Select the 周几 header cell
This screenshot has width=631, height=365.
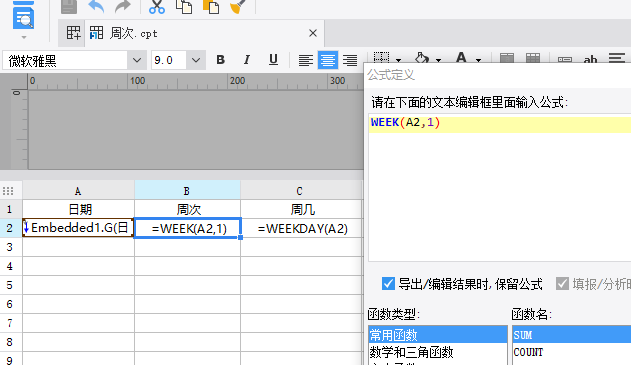point(301,209)
